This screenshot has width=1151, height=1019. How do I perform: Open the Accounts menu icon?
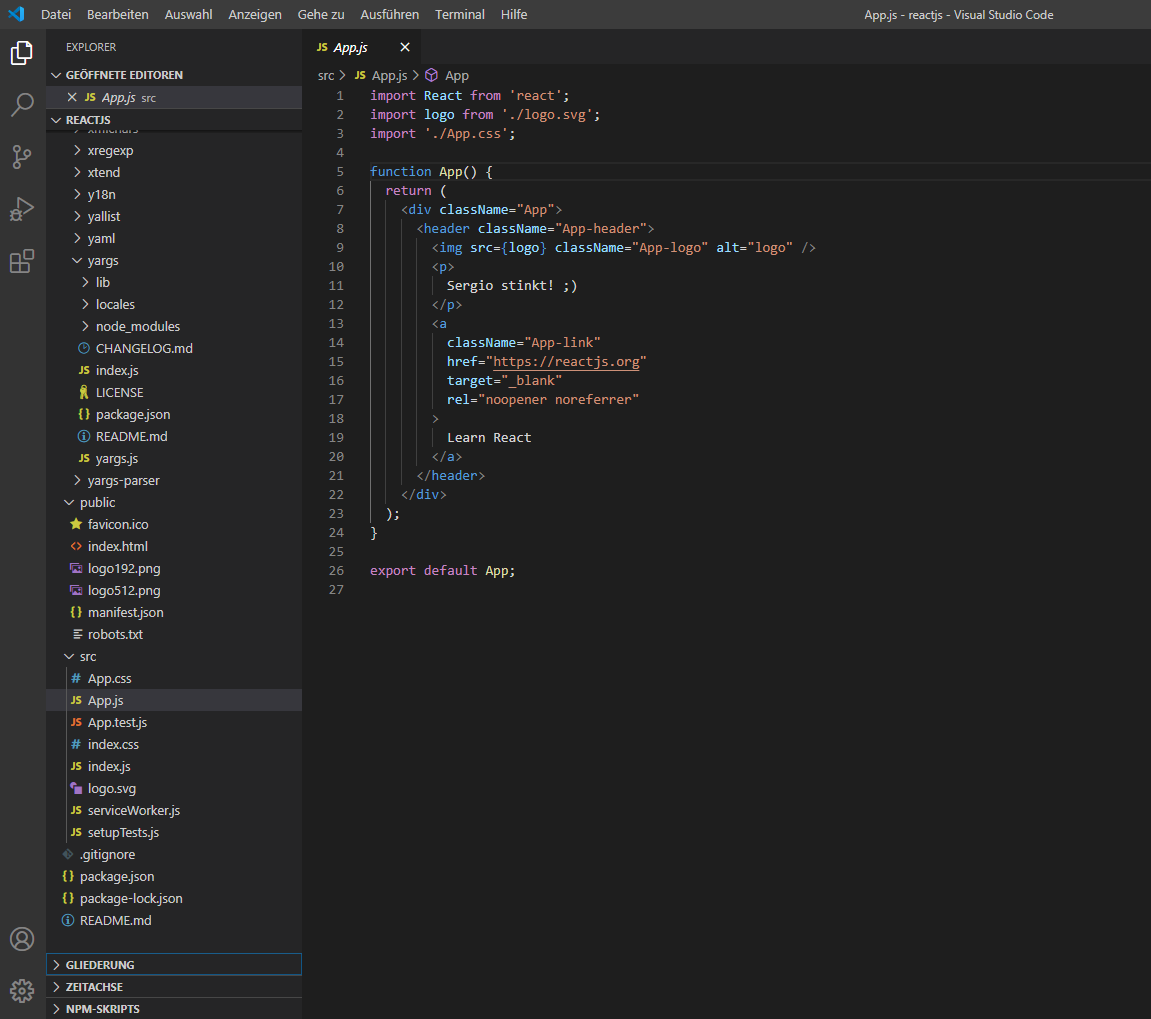[x=22, y=939]
